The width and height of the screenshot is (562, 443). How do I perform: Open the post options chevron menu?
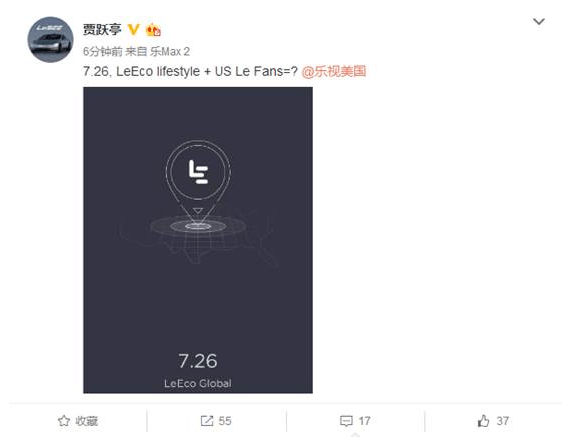point(539,22)
